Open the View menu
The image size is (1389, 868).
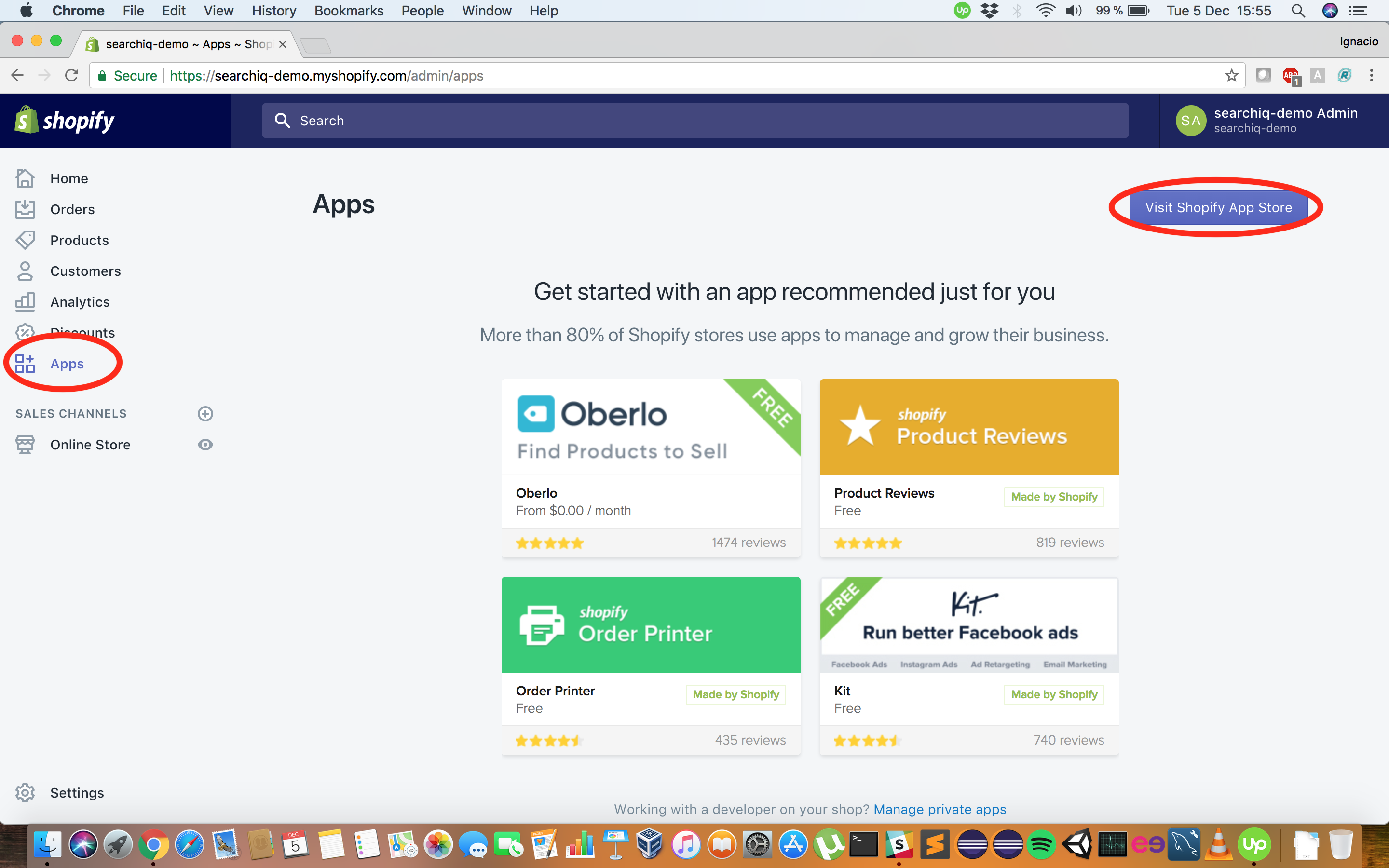point(218,10)
